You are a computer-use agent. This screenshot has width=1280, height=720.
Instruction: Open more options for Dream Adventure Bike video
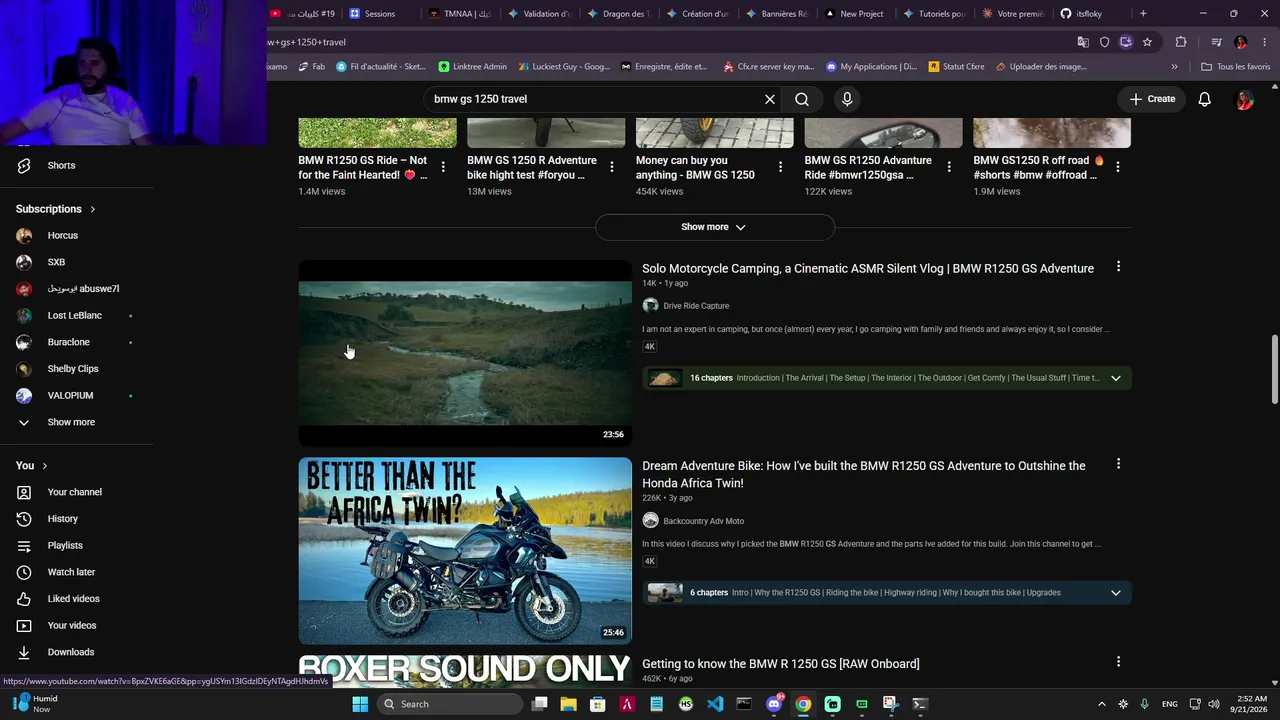click(1118, 464)
